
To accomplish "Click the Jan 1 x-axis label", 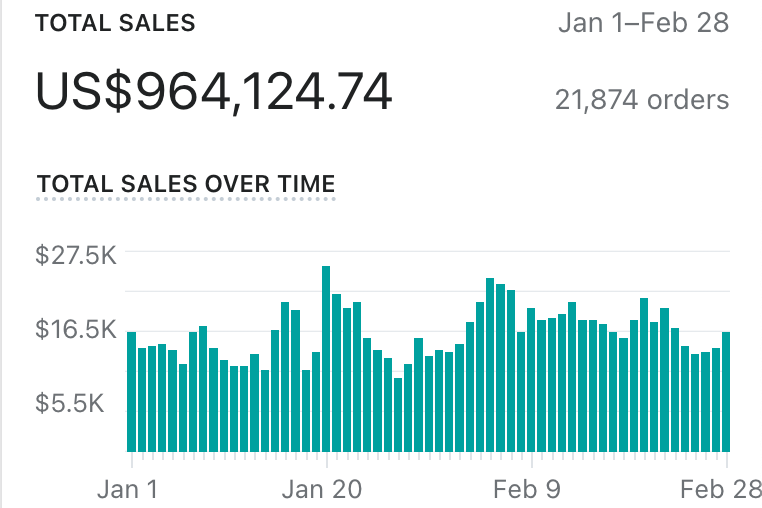I will (126, 490).
